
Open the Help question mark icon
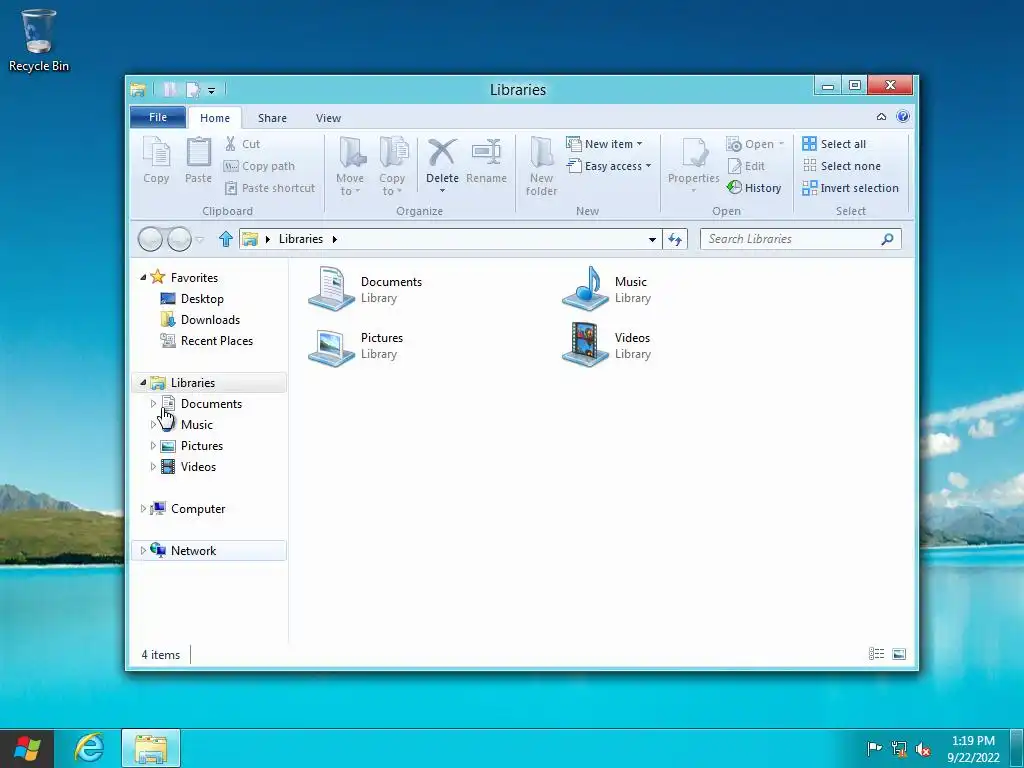point(903,116)
